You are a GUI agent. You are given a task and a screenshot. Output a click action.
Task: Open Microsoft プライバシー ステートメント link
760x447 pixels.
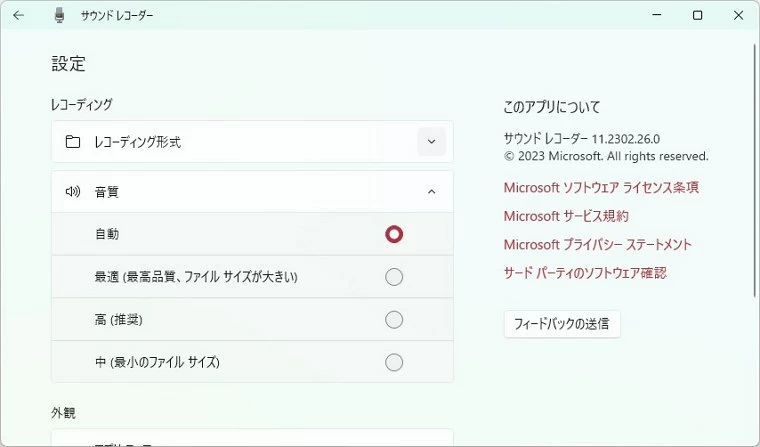click(597, 244)
